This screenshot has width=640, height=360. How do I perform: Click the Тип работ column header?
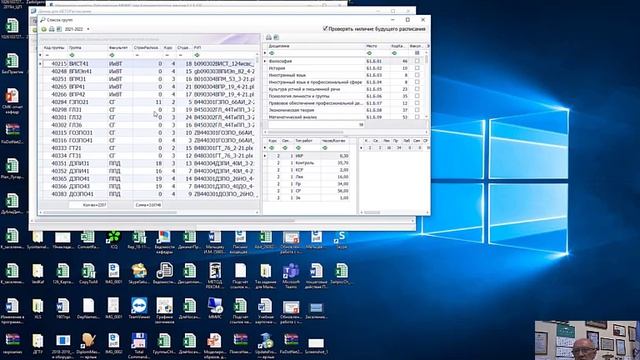(306, 141)
